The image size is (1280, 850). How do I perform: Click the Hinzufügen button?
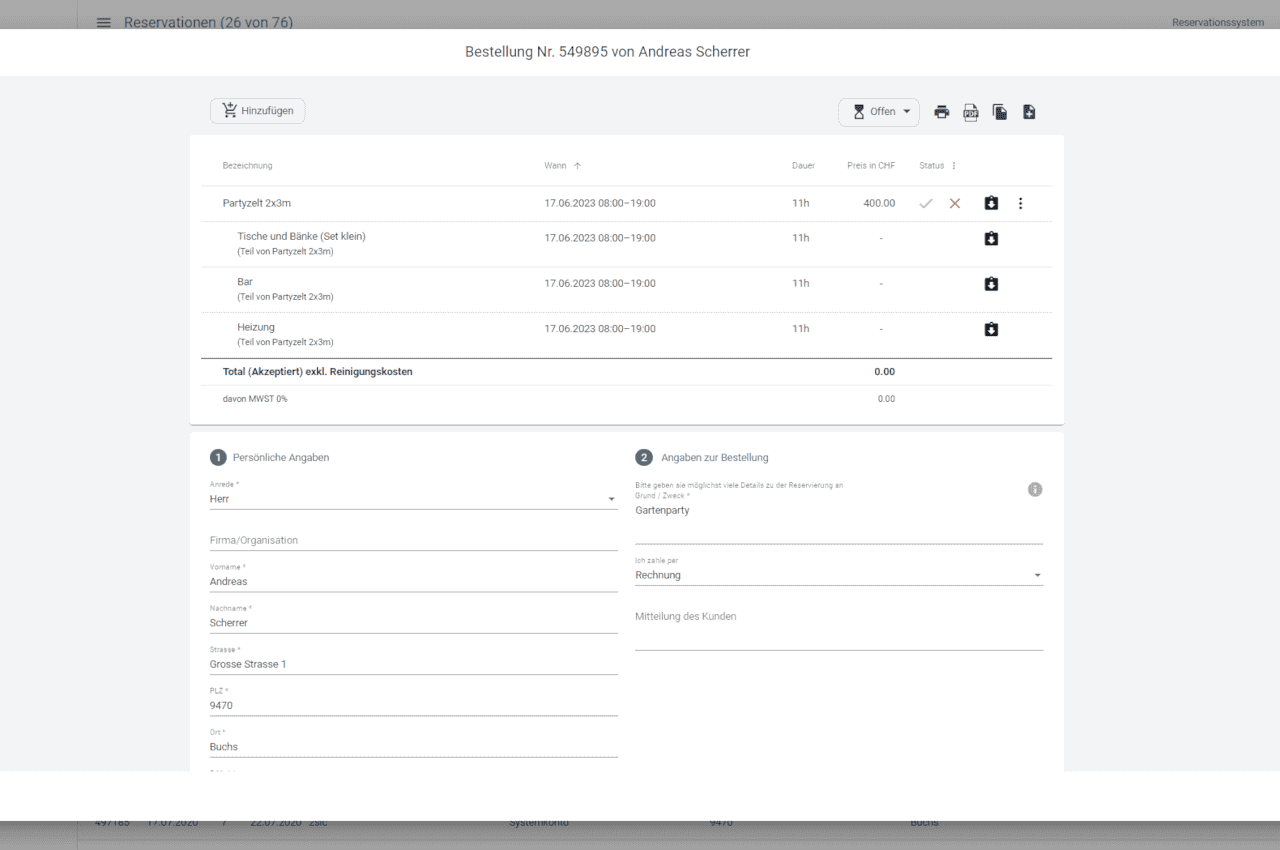point(257,111)
